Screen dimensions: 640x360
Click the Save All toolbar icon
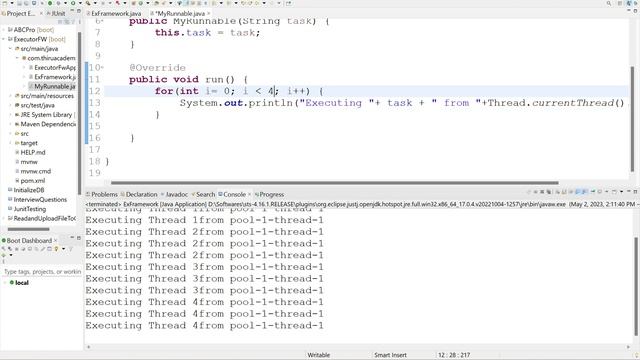pyautogui.click(x=26, y=3)
